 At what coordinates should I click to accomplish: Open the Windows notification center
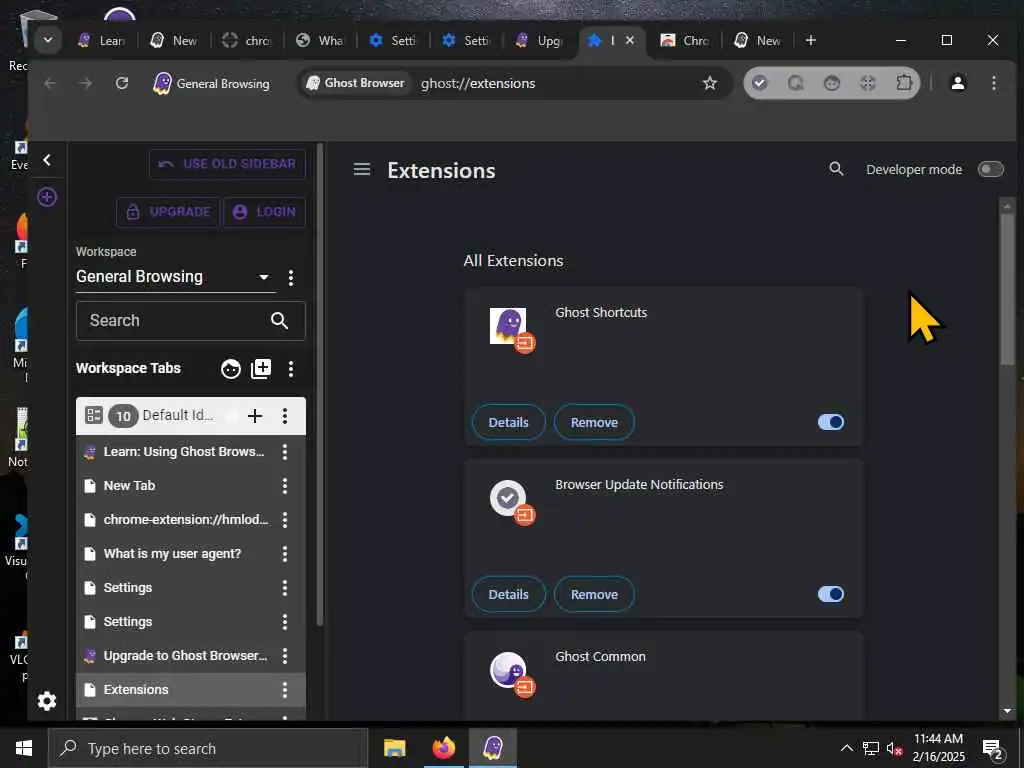[993, 748]
